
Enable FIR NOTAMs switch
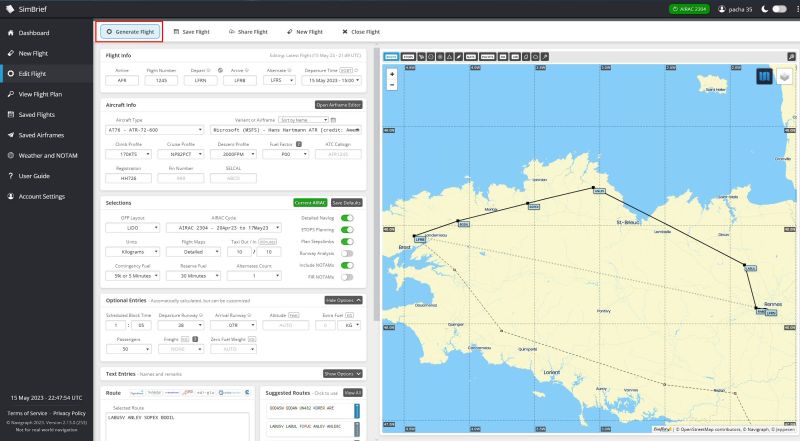(x=347, y=277)
